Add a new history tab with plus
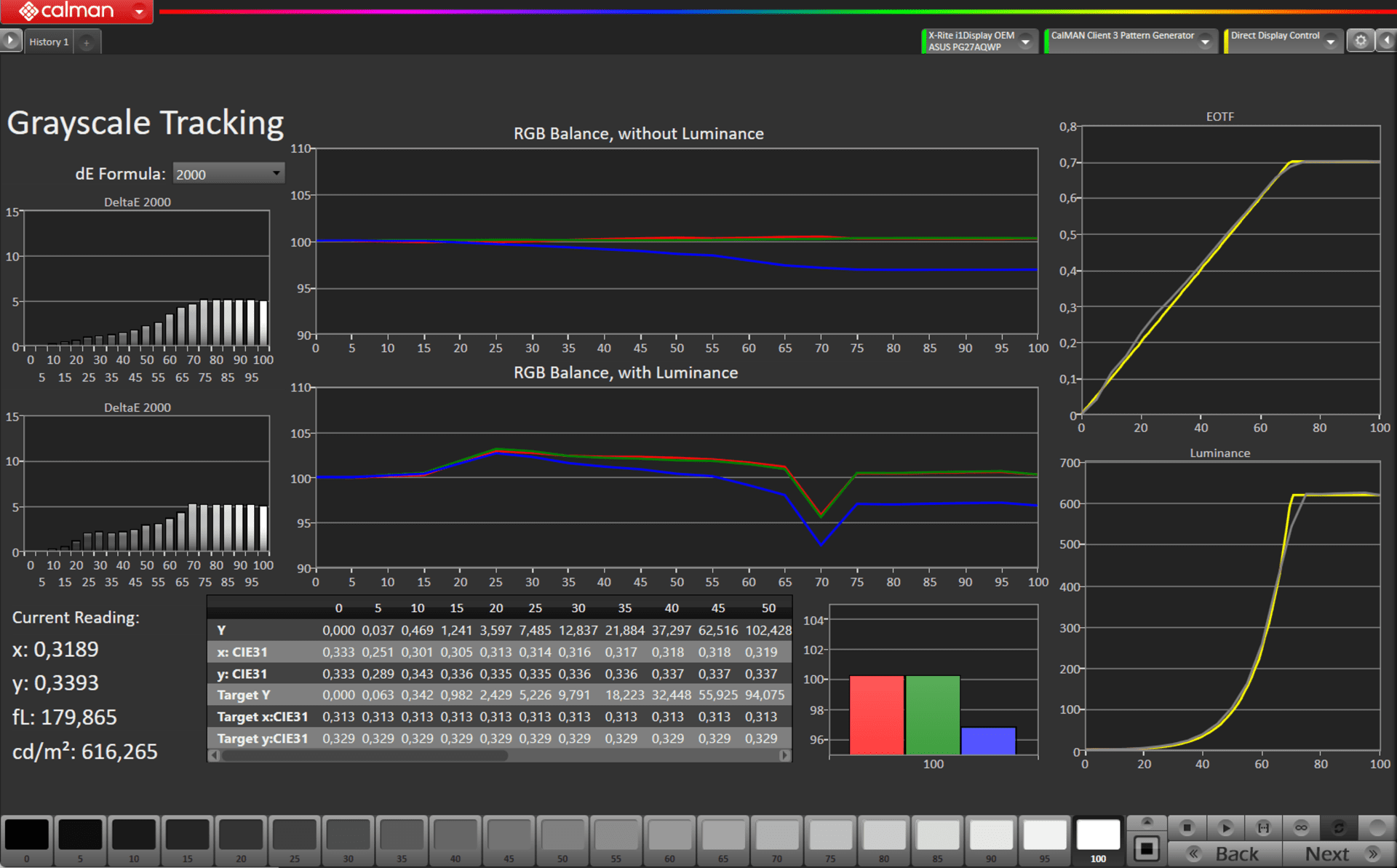 (x=87, y=42)
